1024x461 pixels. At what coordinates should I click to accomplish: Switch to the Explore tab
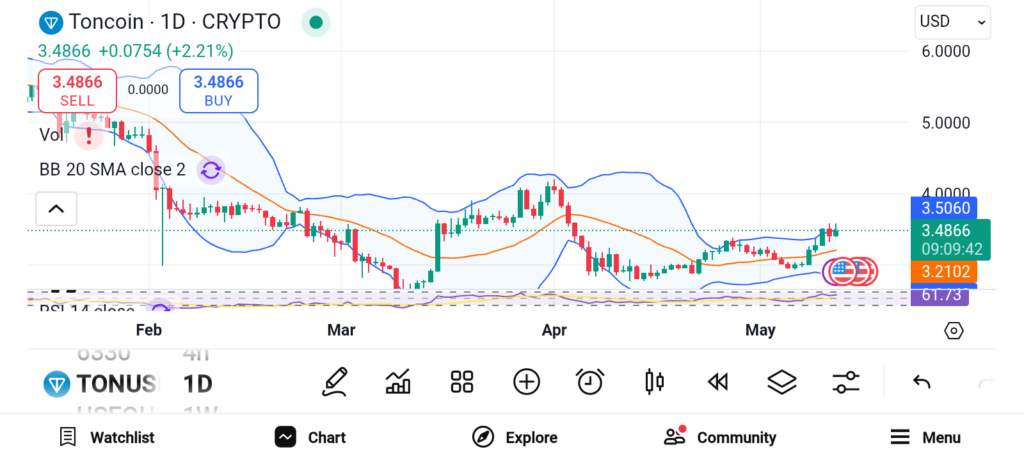[x=515, y=437]
